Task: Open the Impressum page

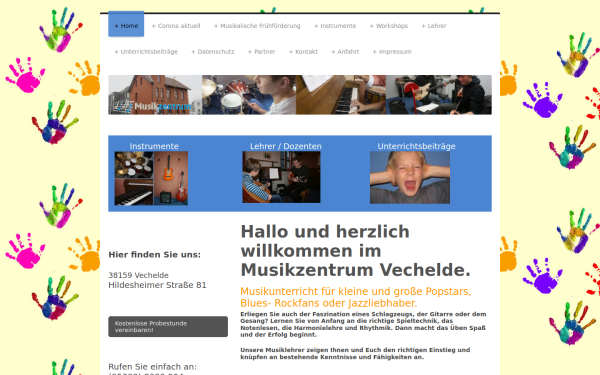Action: [x=392, y=52]
